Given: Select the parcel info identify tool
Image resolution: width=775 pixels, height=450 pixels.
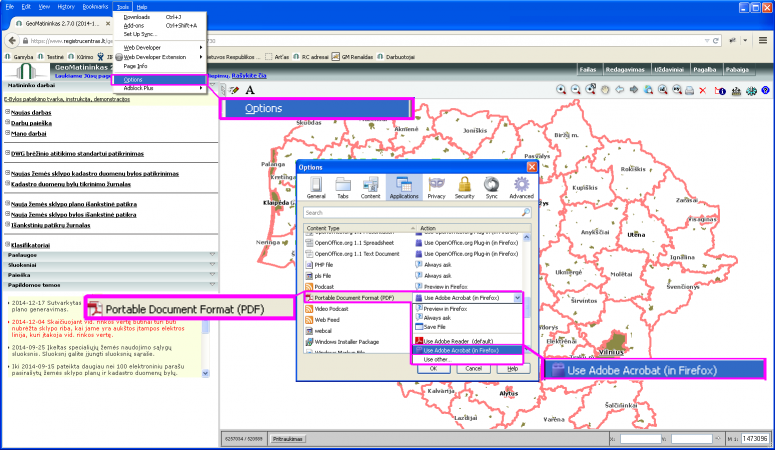Looking at the screenshot, I should [x=721, y=91].
